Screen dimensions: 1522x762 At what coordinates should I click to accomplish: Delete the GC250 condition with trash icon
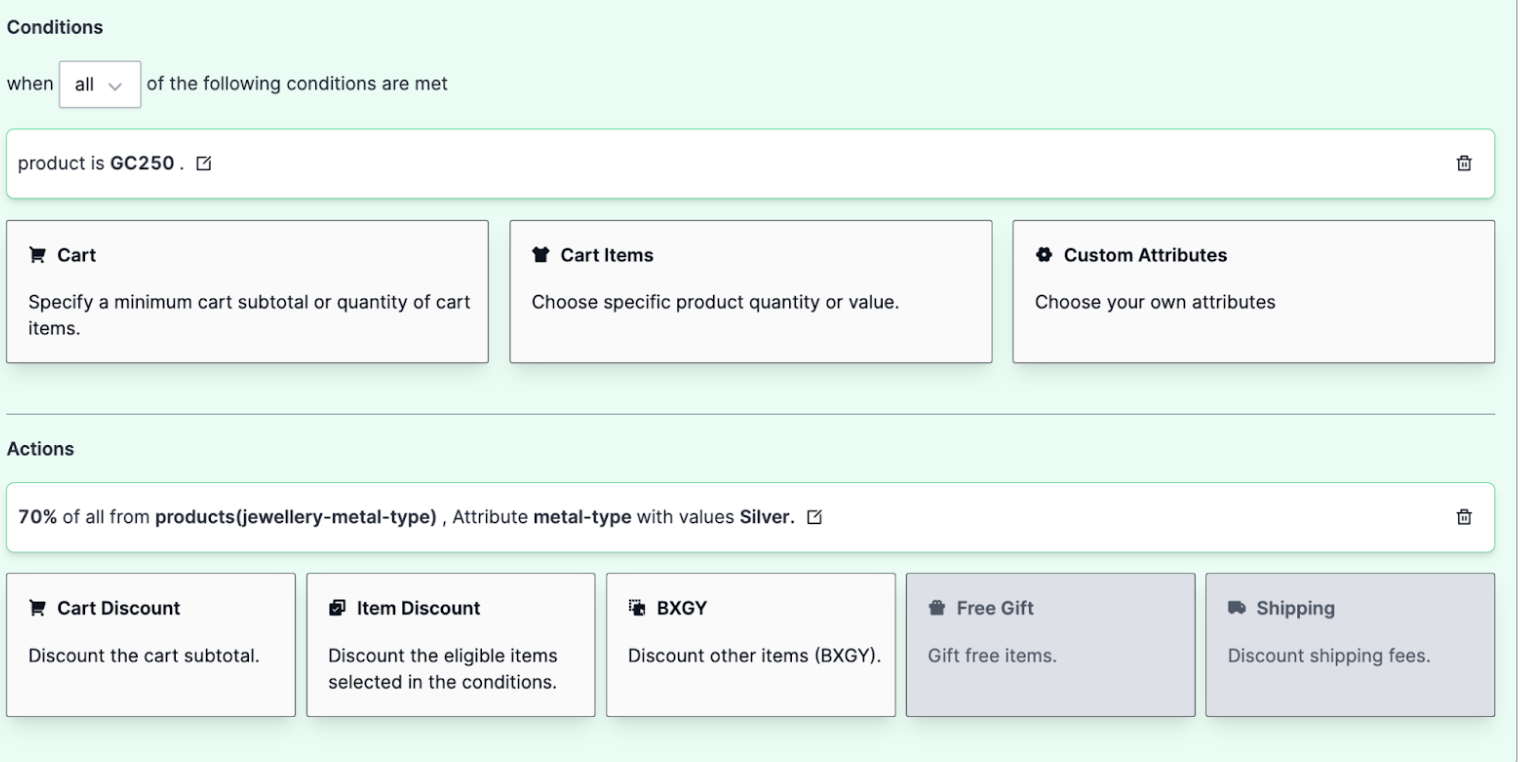coord(1463,162)
